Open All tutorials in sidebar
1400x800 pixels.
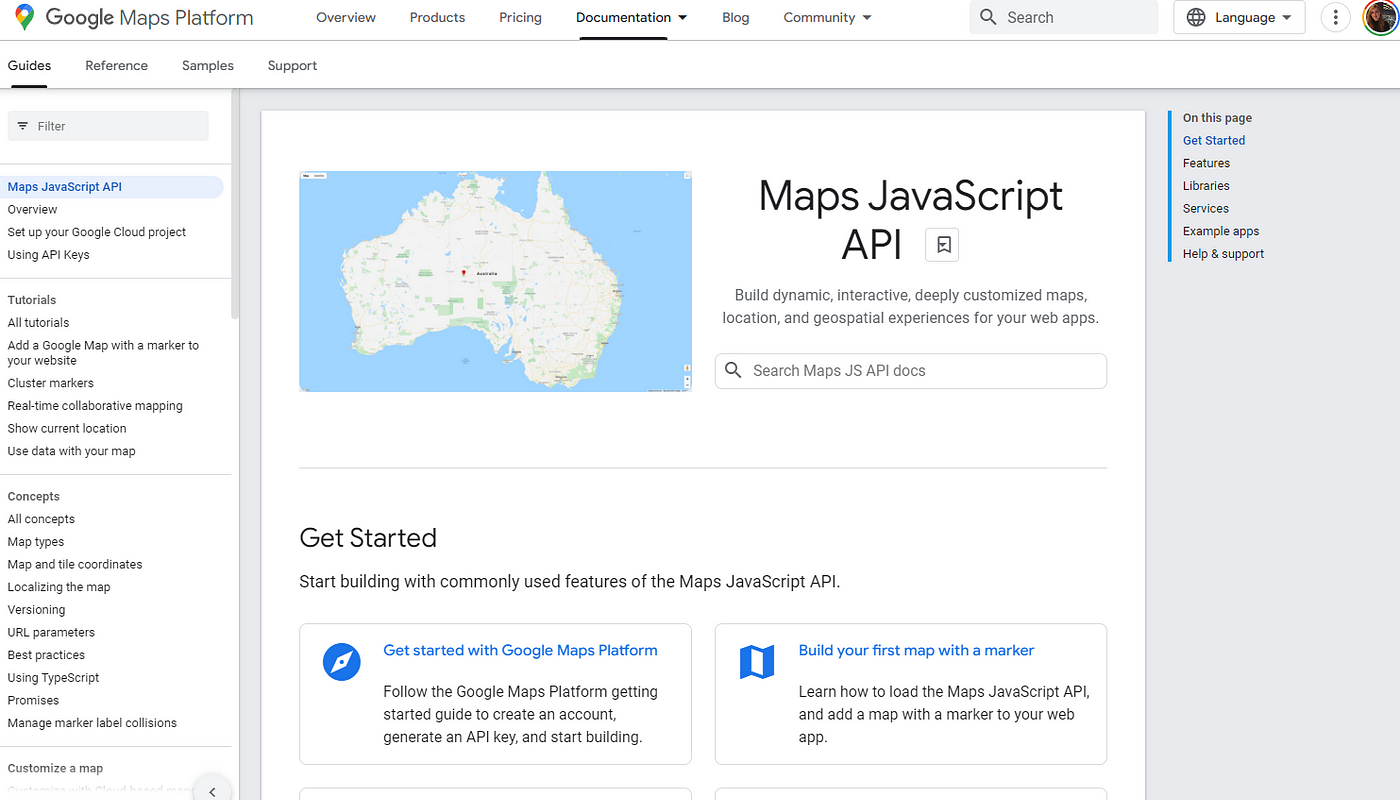38,323
